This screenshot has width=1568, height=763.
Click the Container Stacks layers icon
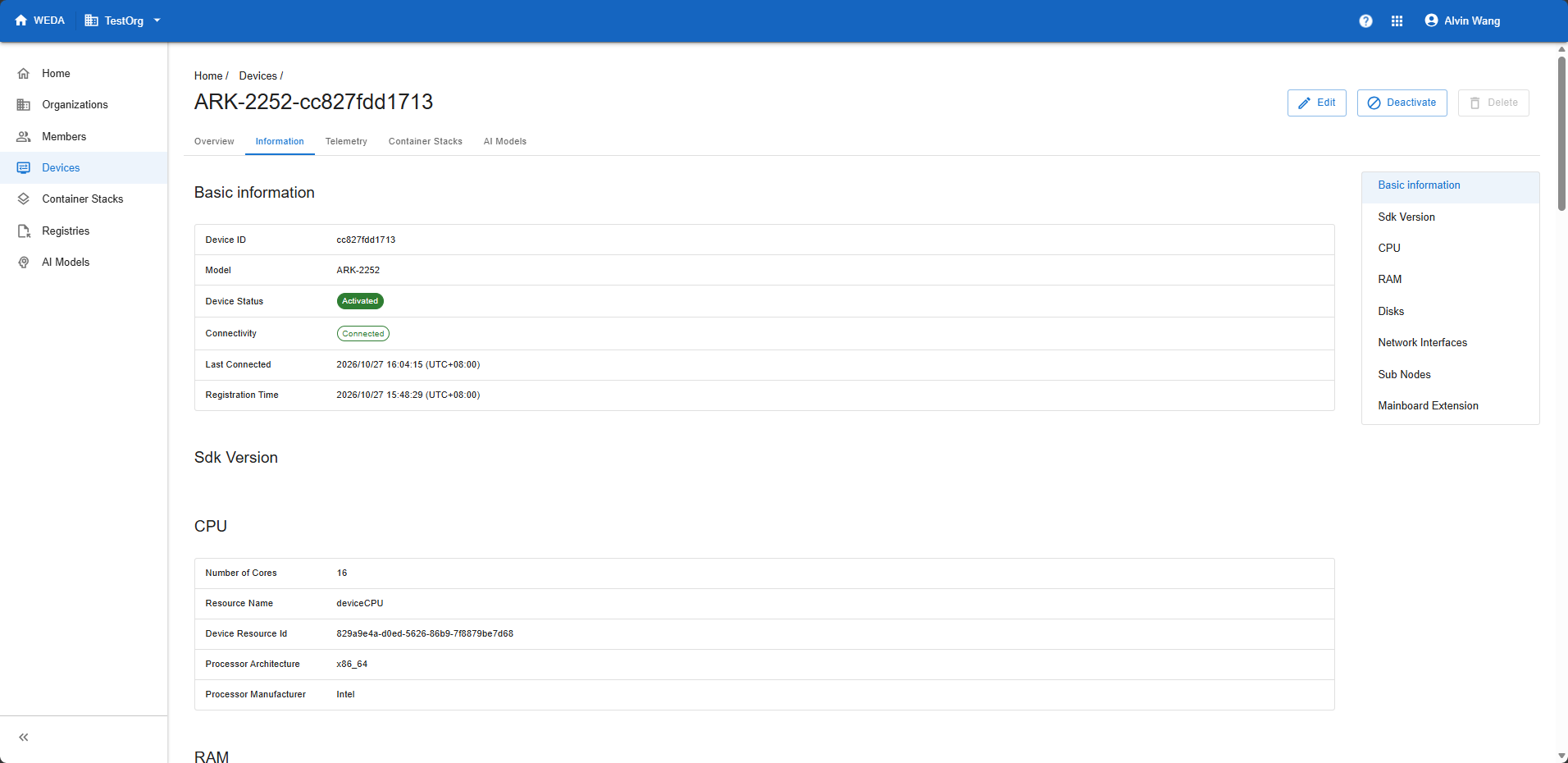tap(24, 199)
